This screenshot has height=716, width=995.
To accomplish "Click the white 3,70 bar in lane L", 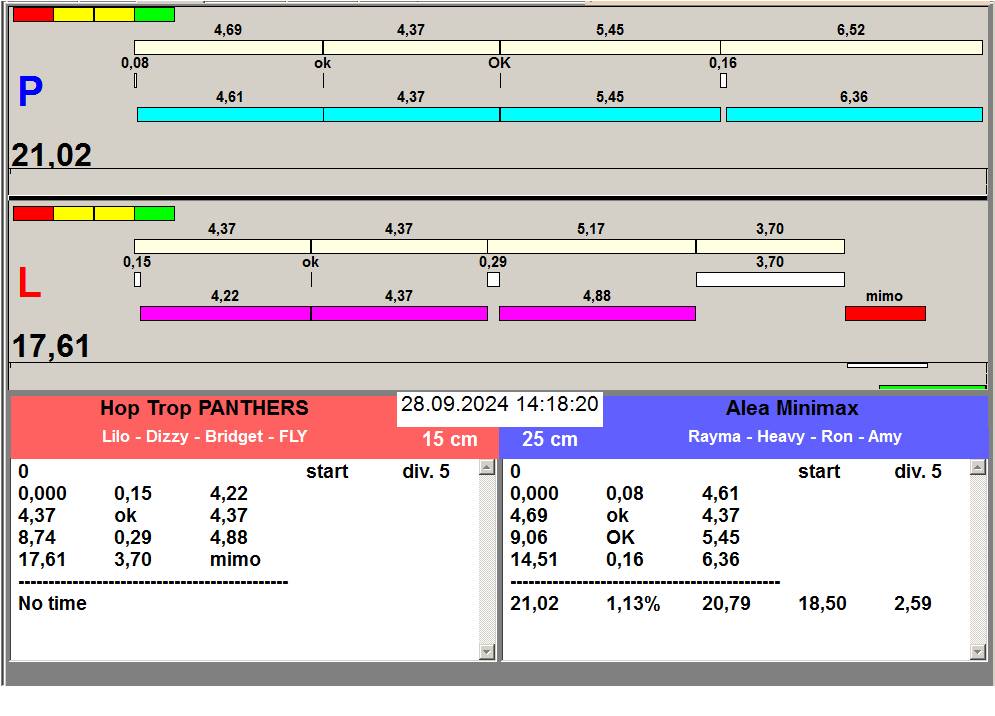I will pyautogui.click(x=770, y=280).
